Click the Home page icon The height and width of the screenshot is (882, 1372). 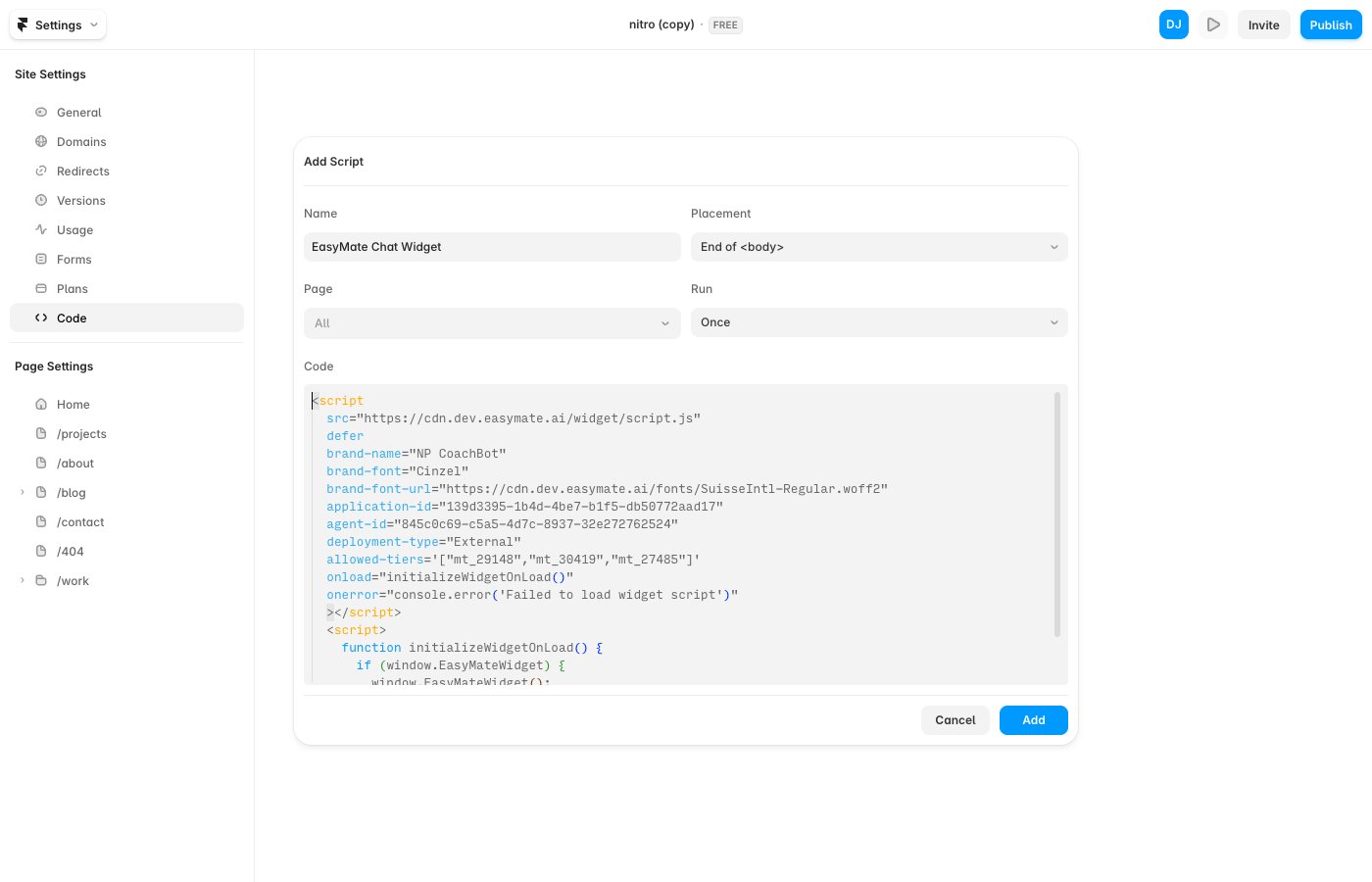(41, 404)
